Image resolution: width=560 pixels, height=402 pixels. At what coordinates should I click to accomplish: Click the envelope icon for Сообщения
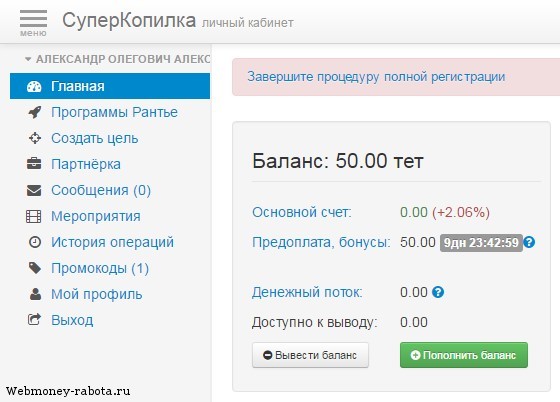(34, 190)
